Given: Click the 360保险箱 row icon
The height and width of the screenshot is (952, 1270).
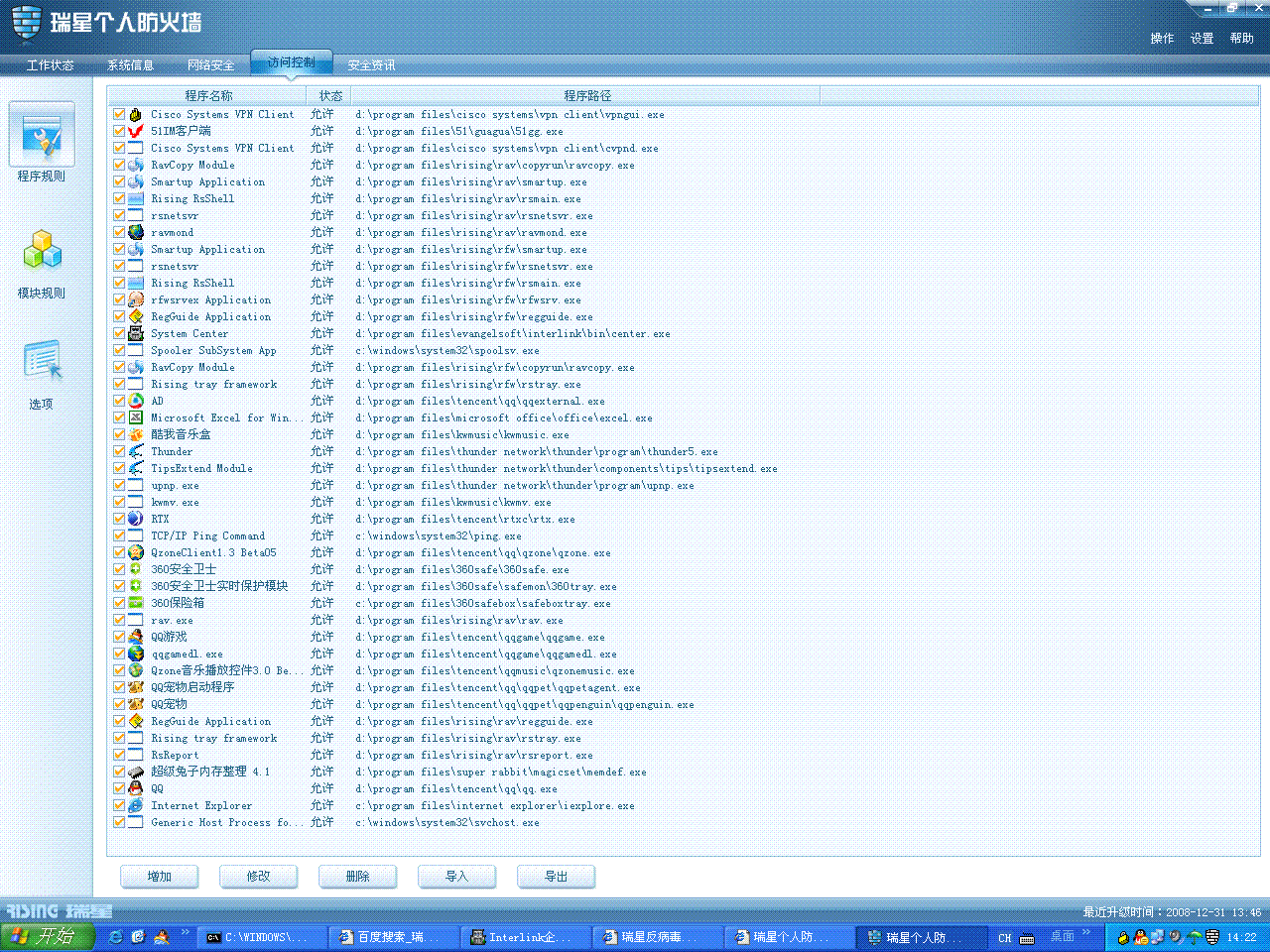Looking at the screenshot, I should (136, 603).
